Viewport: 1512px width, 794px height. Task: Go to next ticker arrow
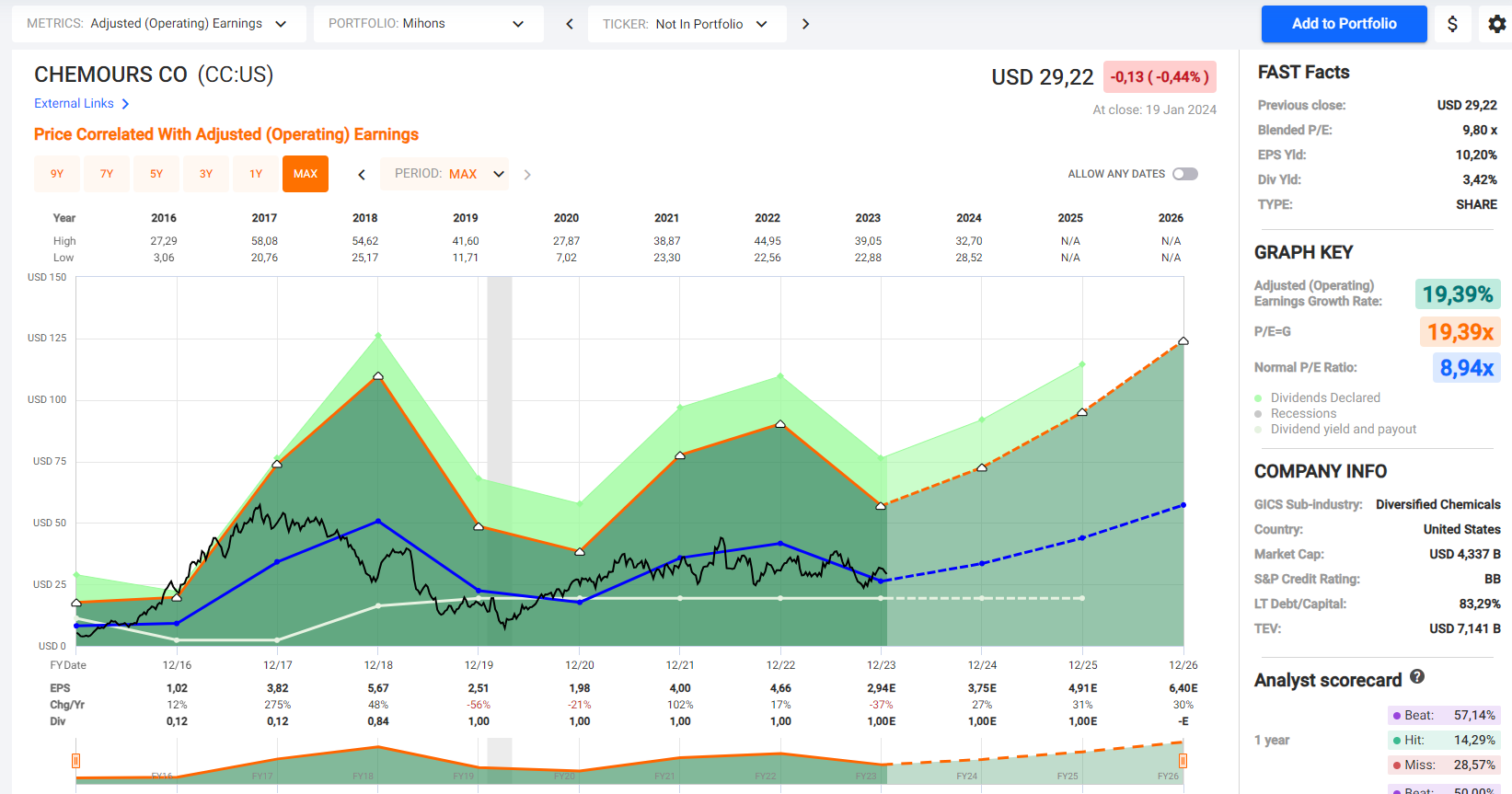tap(805, 24)
